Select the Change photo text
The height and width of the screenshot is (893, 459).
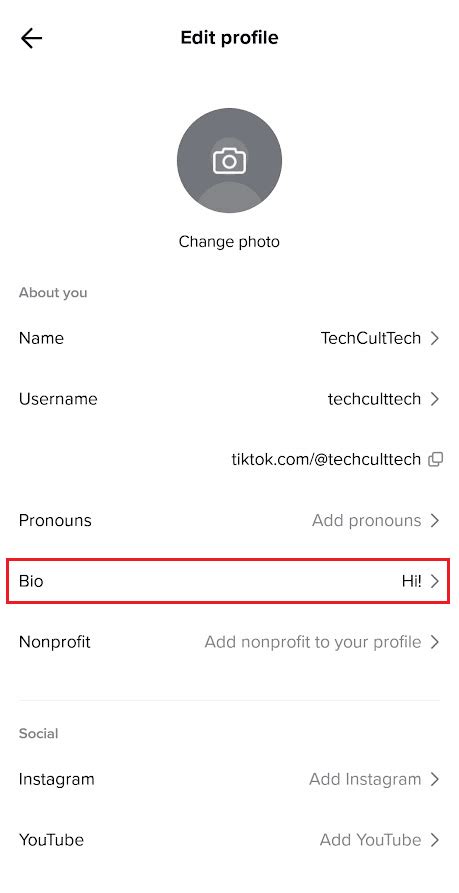[x=229, y=242]
